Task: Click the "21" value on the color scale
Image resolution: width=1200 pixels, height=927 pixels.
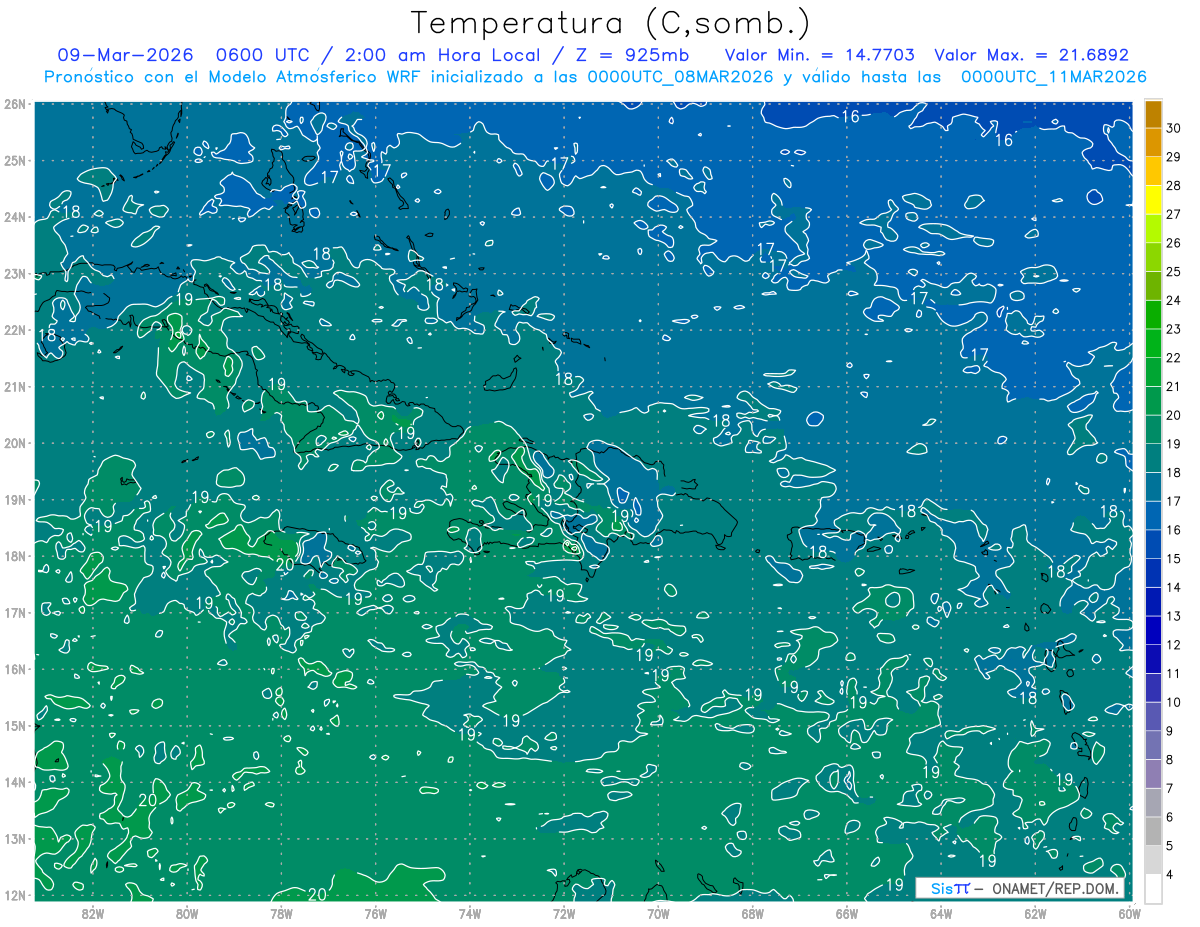Action: (1174, 386)
